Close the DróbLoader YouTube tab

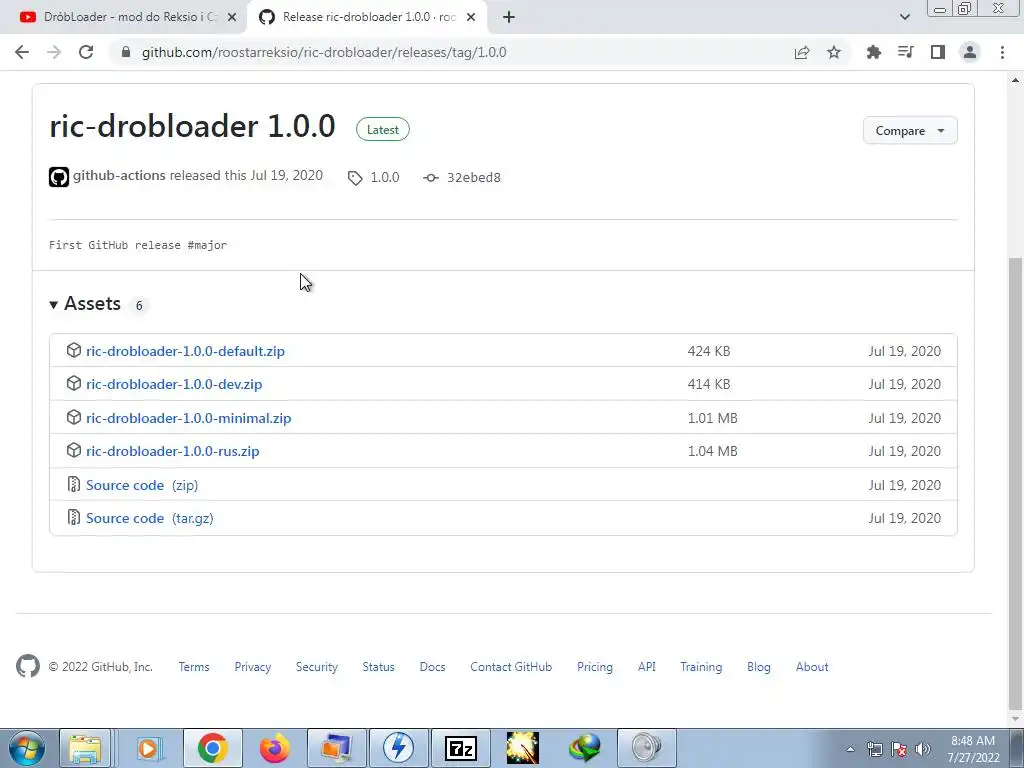[x=232, y=18]
